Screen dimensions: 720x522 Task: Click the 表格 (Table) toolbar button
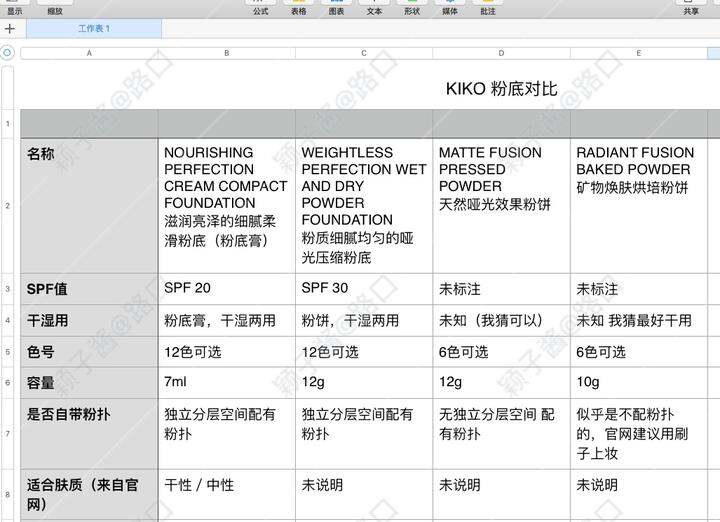298,7
